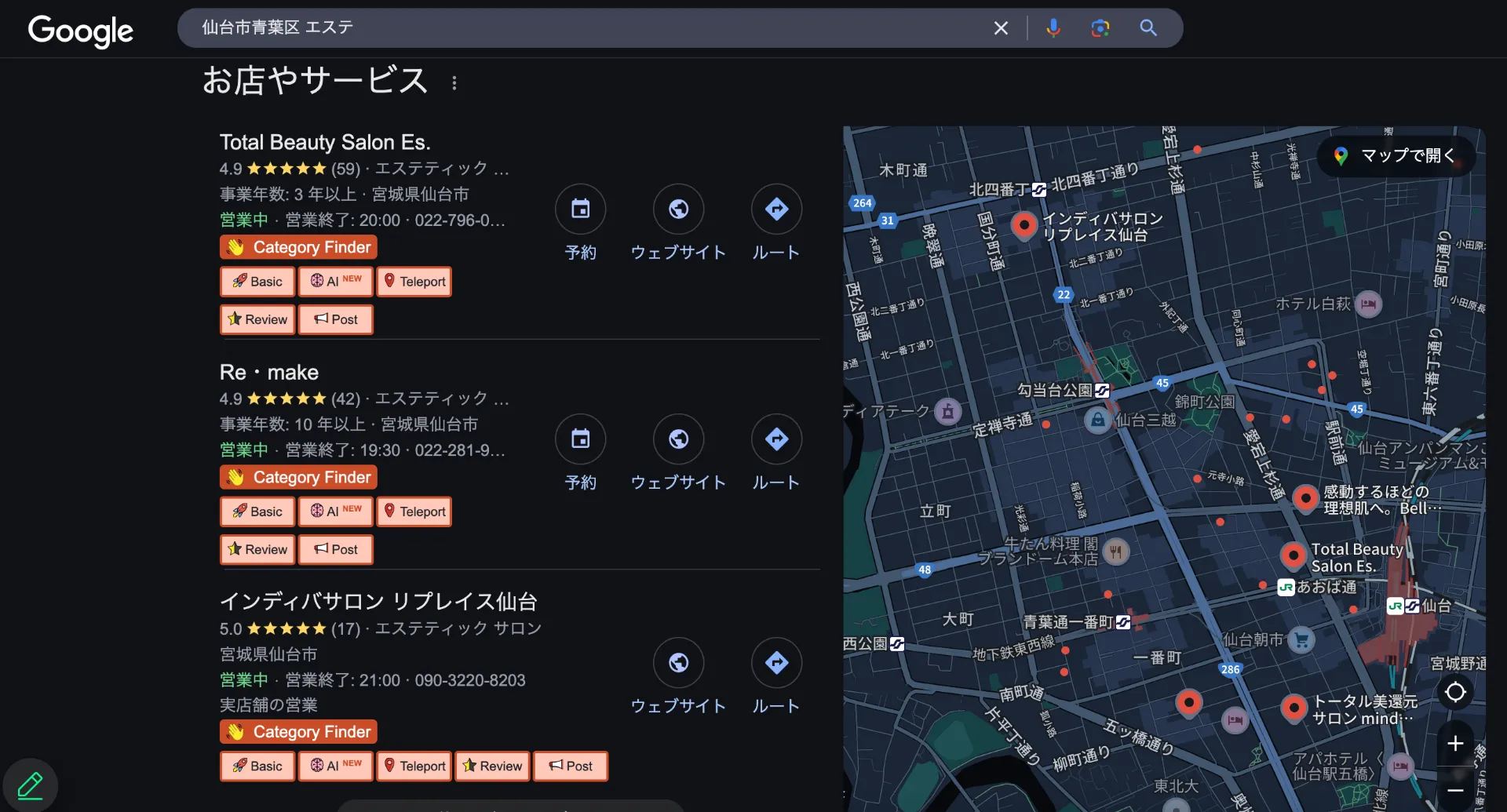Open website icon for Re・make
Screen dimensions: 1507x812
[x=678, y=439]
